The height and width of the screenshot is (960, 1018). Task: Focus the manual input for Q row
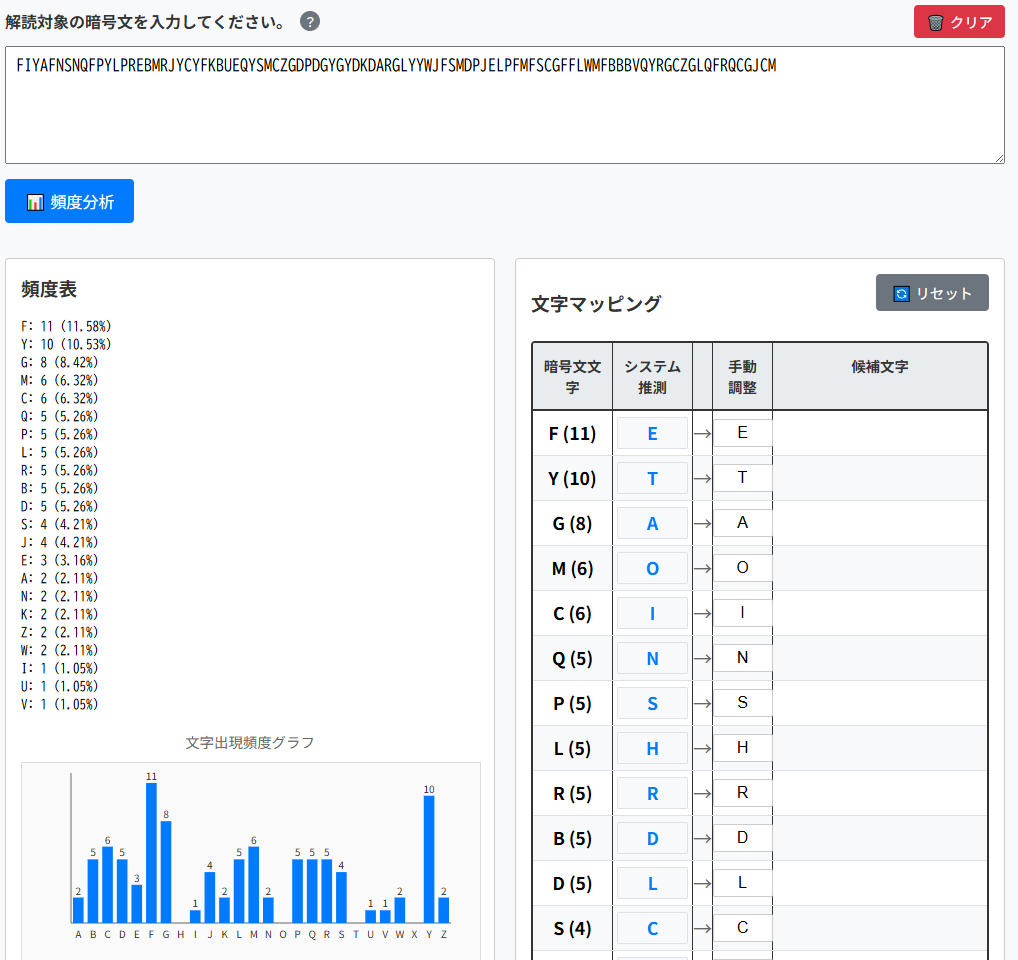742,658
